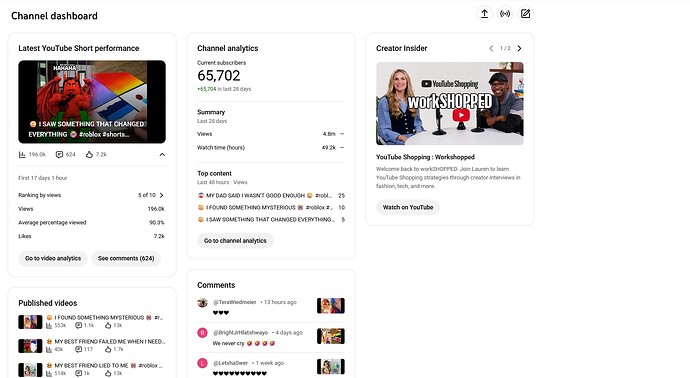Screen dimensions: 690x378
Task: Open @TeraWiedmeier commenter name
Action: [x=235, y=302]
